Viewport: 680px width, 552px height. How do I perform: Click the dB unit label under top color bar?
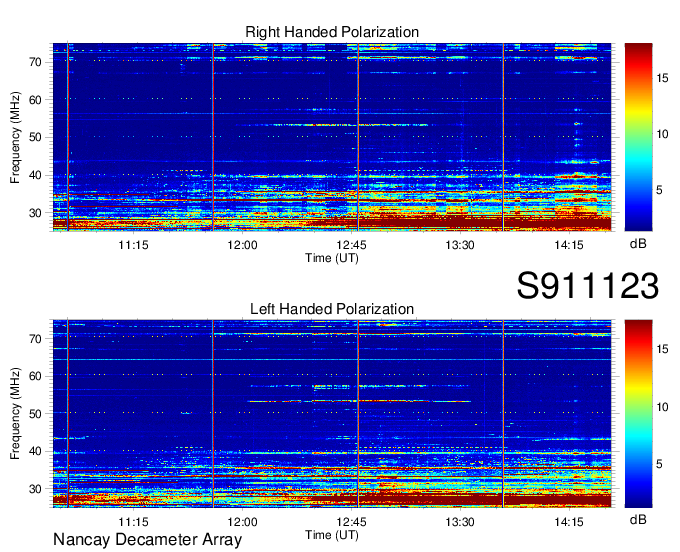click(x=638, y=244)
